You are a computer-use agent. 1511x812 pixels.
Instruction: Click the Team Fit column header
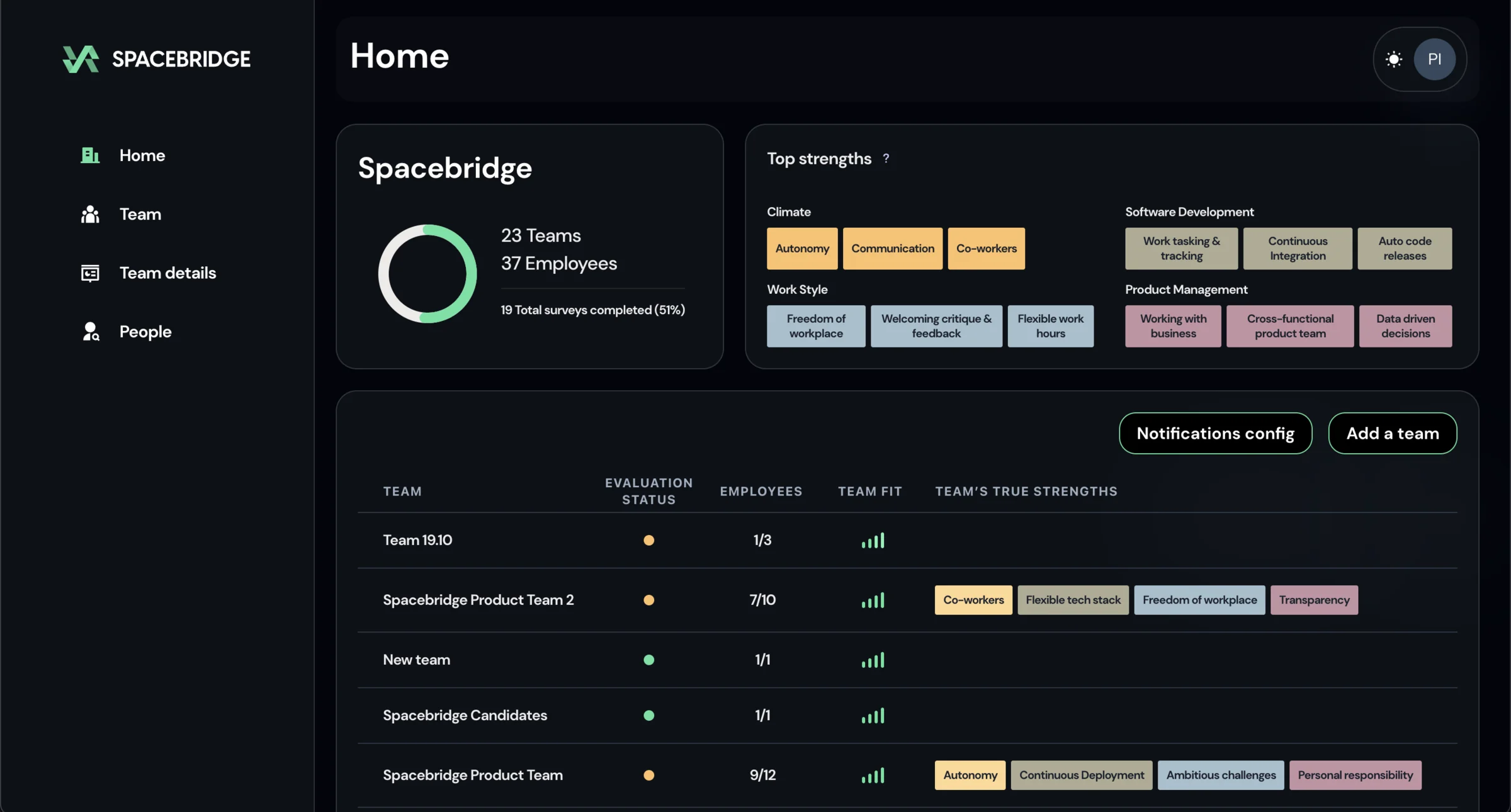(869, 491)
